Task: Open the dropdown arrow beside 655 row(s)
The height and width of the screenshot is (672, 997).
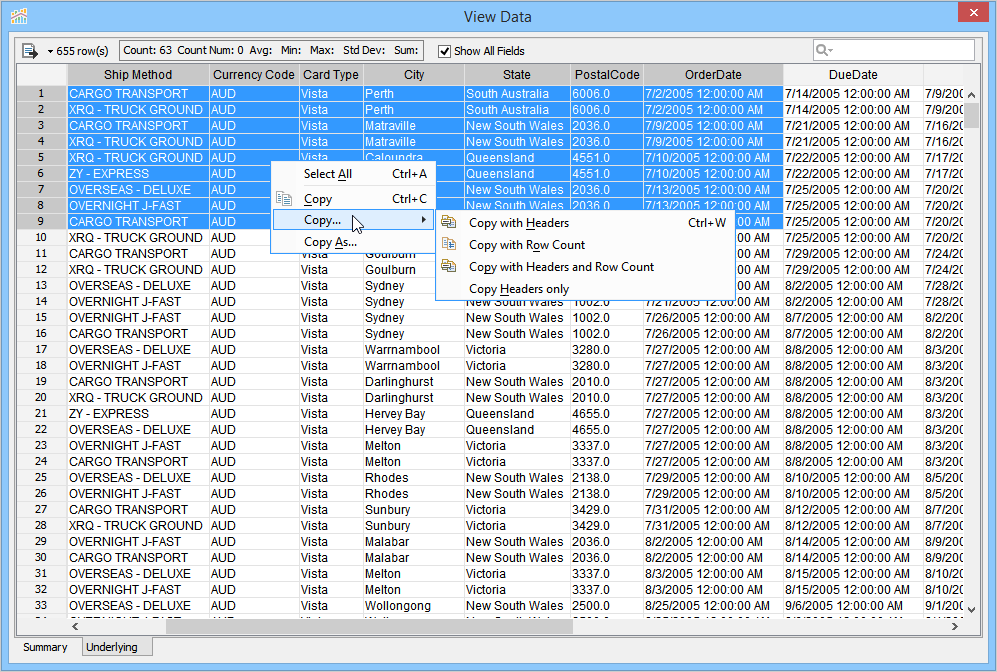Action: click(x=50, y=51)
